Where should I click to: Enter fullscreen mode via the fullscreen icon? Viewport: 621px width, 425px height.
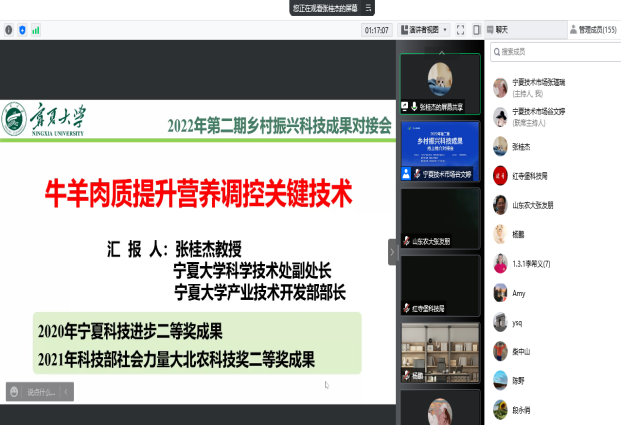[460, 30]
